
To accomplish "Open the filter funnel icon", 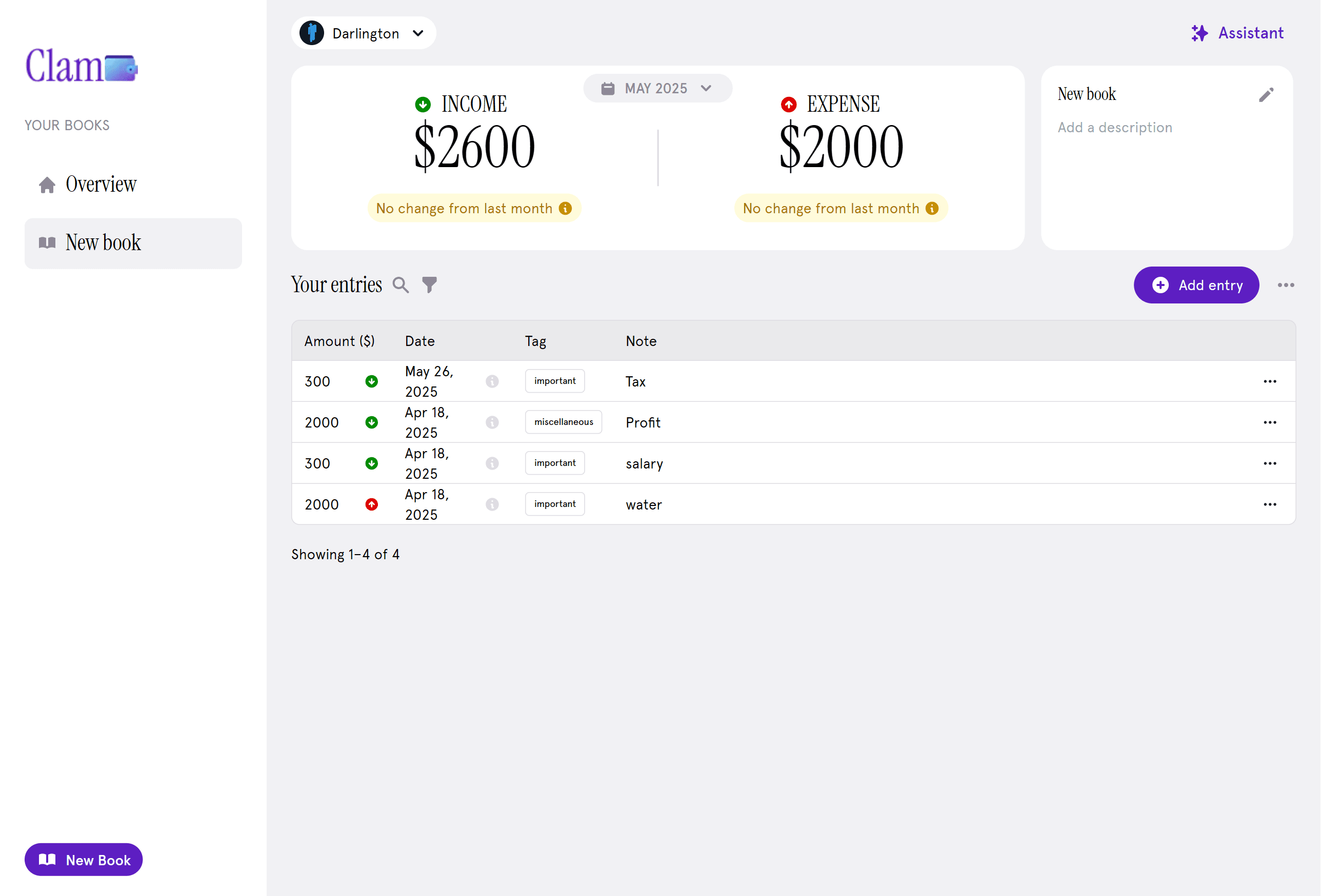I will (430, 284).
